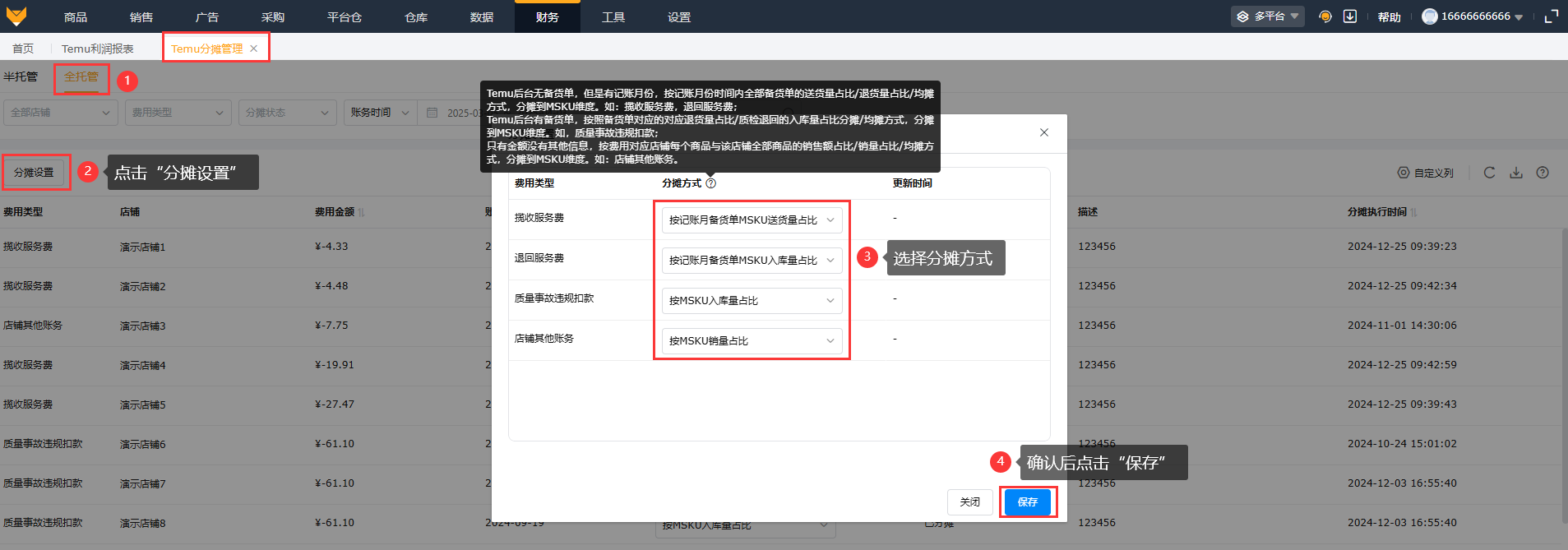Open 质量事故违规扣款 allocation method dropdown
Viewport: 1568px width, 550px height.
[x=752, y=301]
